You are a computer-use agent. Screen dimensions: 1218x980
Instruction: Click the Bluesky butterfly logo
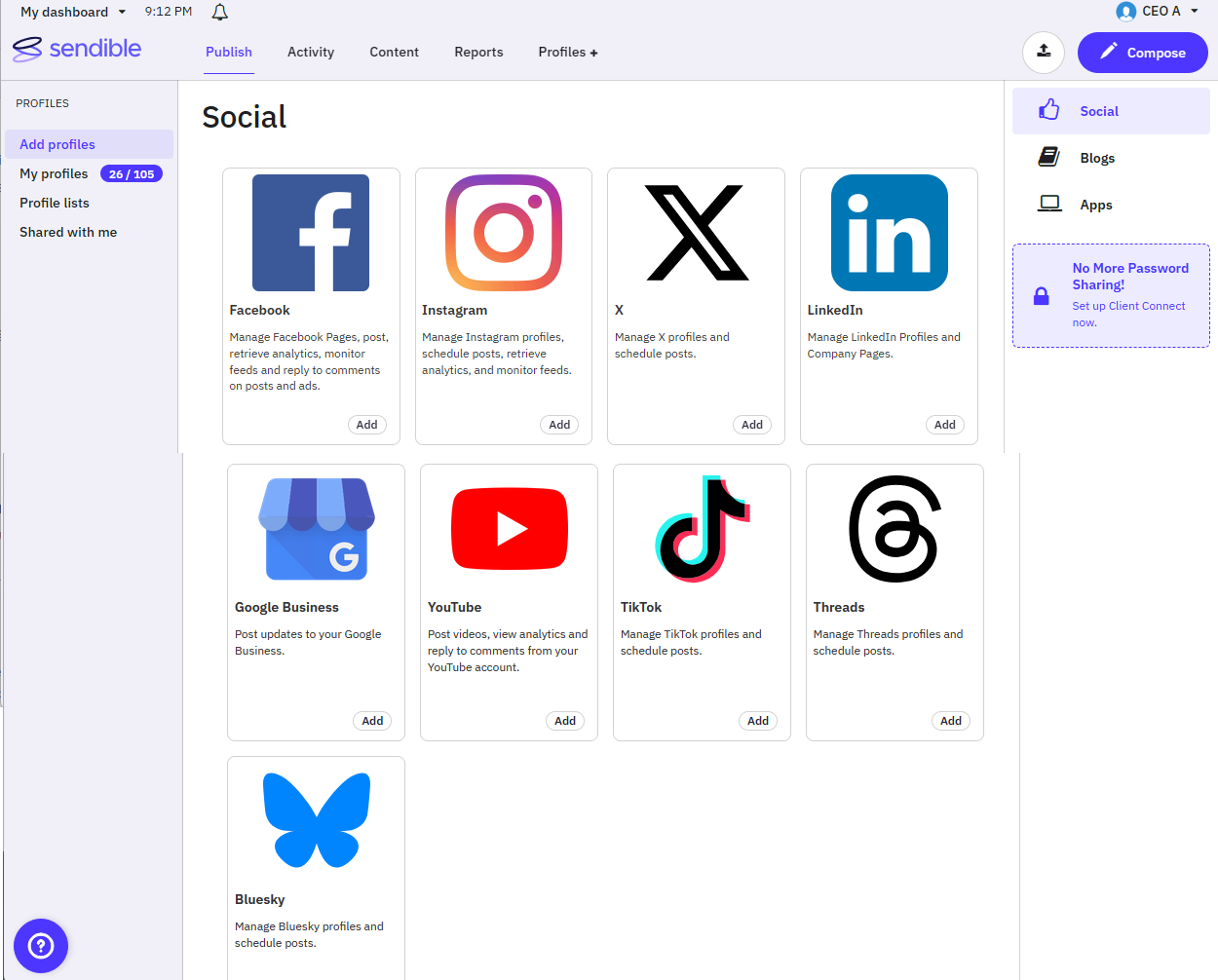[317, 820]
